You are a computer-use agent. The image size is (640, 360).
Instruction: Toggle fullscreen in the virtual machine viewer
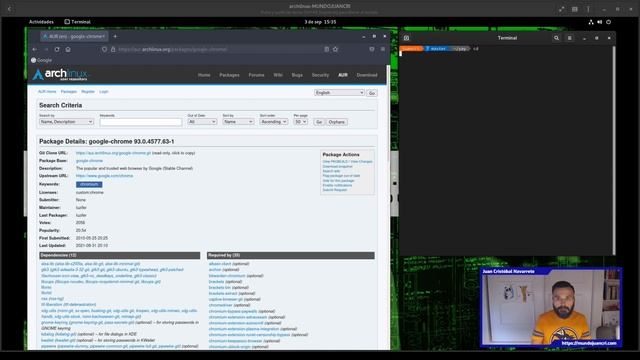(x=562, y=9)
